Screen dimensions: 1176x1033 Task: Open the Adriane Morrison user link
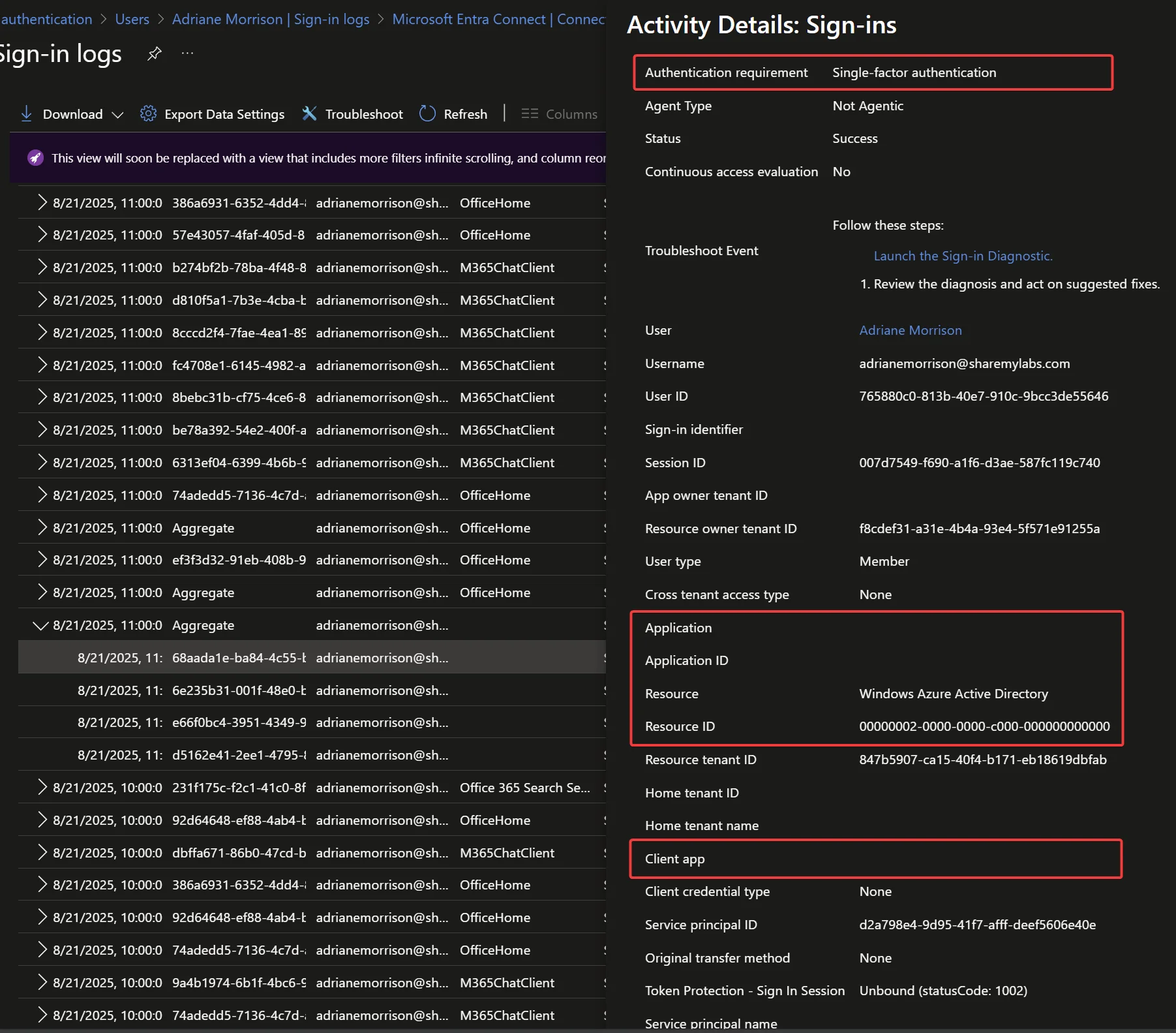point(910,330)
